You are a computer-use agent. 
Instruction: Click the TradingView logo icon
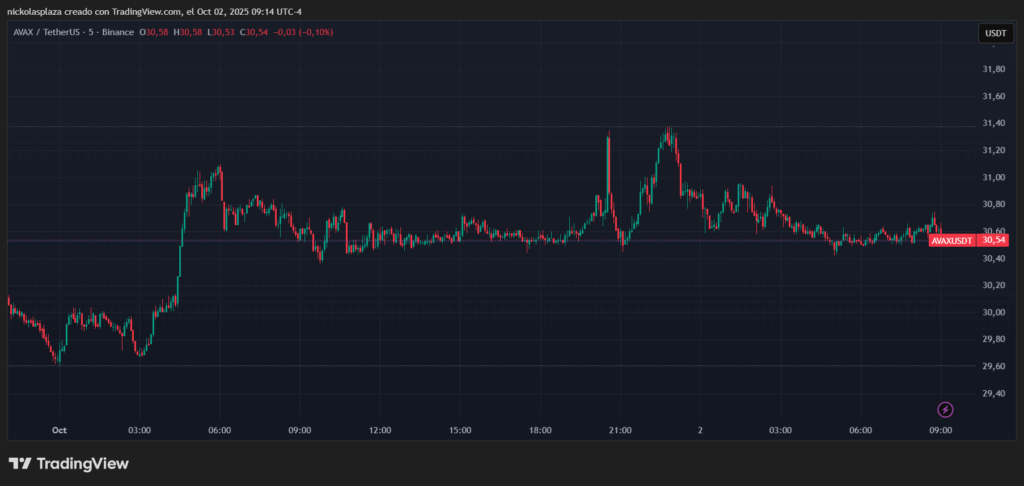19,464
